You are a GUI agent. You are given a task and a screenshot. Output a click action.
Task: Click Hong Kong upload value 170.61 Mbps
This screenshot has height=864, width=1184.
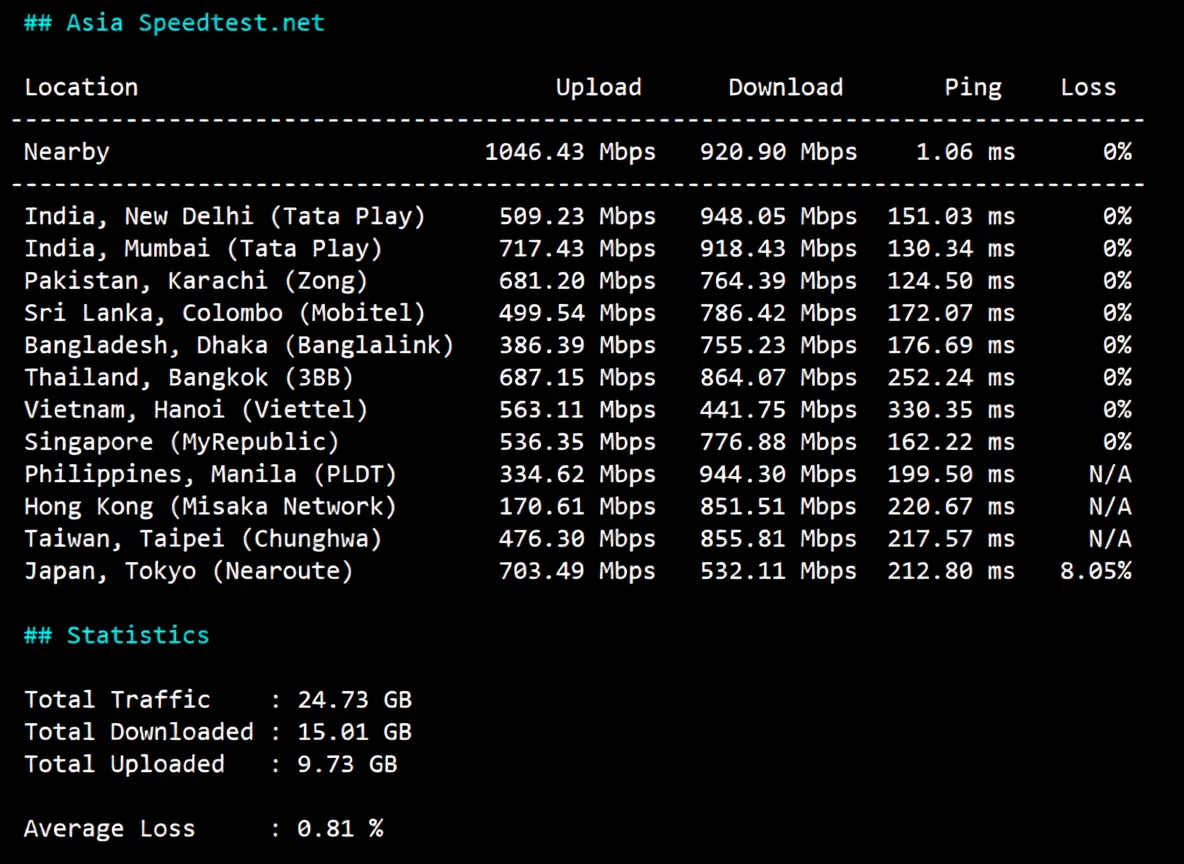click(x=577, y=507)
